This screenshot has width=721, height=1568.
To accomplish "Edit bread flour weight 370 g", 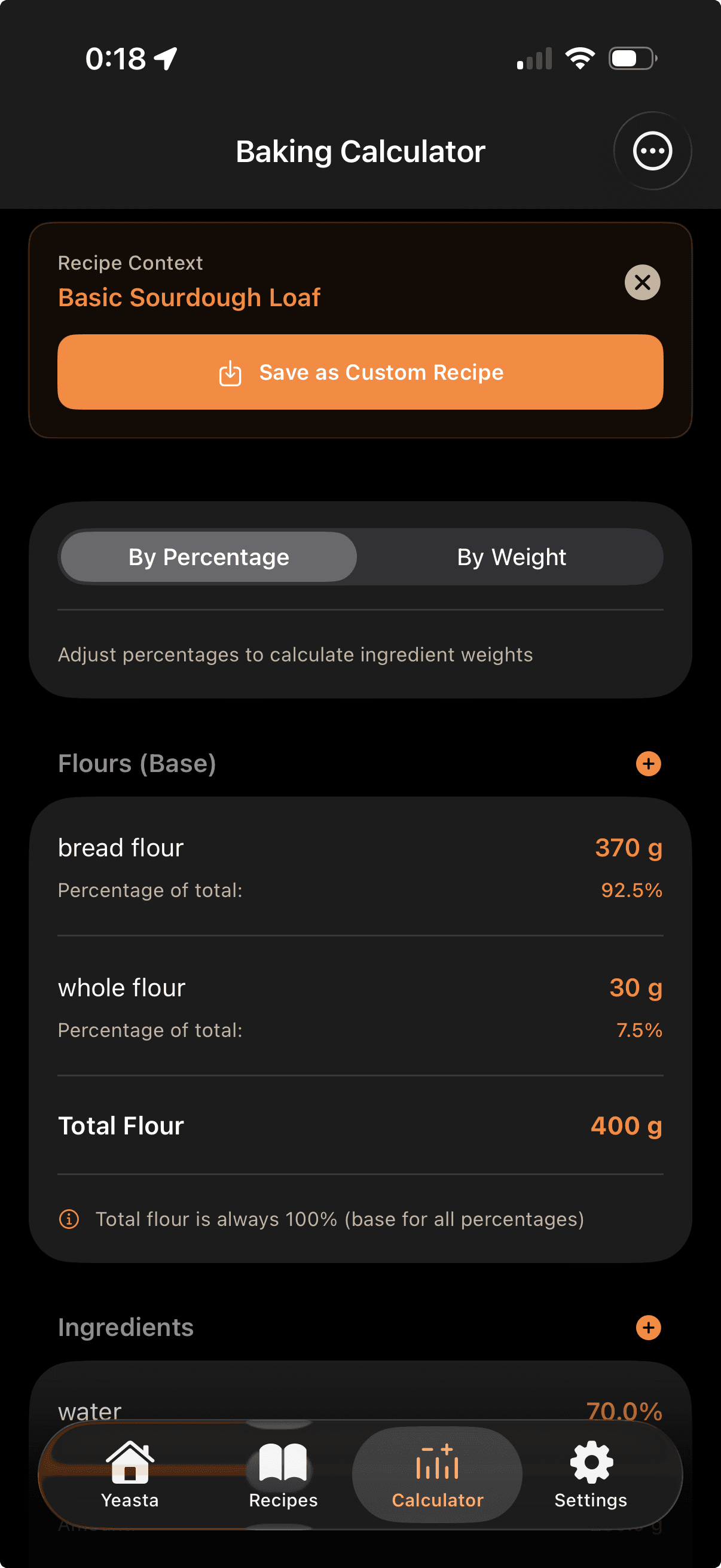I will (628, 847).
